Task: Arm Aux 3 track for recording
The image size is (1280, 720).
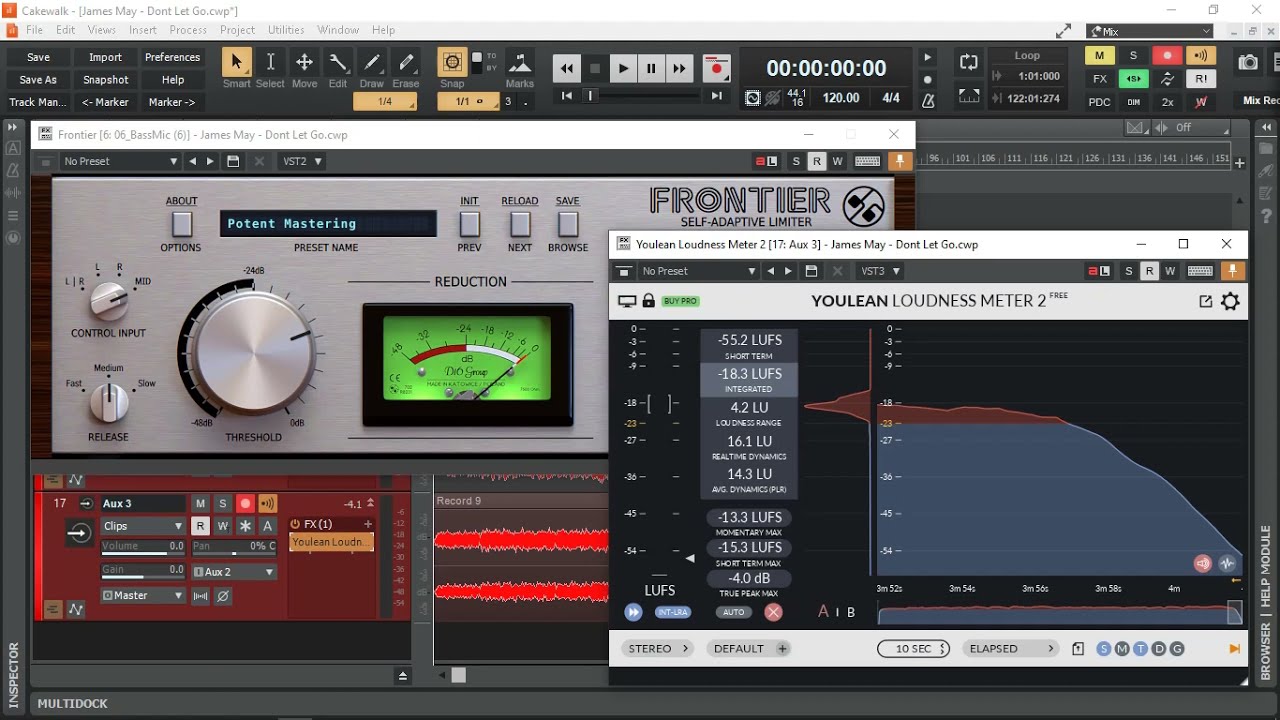Action: [245, 504]
